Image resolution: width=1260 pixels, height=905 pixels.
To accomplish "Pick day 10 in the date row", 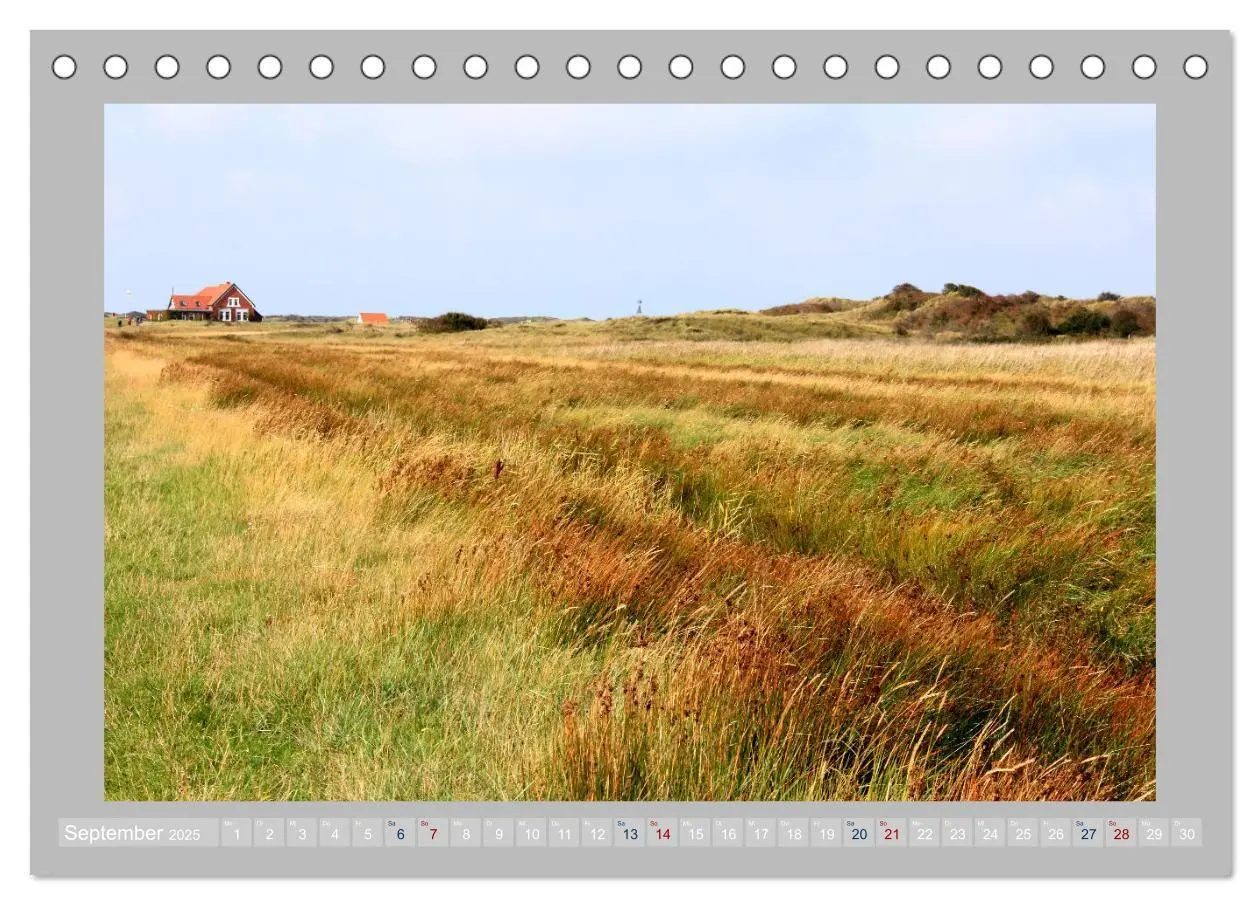I will tap(531, 833).
